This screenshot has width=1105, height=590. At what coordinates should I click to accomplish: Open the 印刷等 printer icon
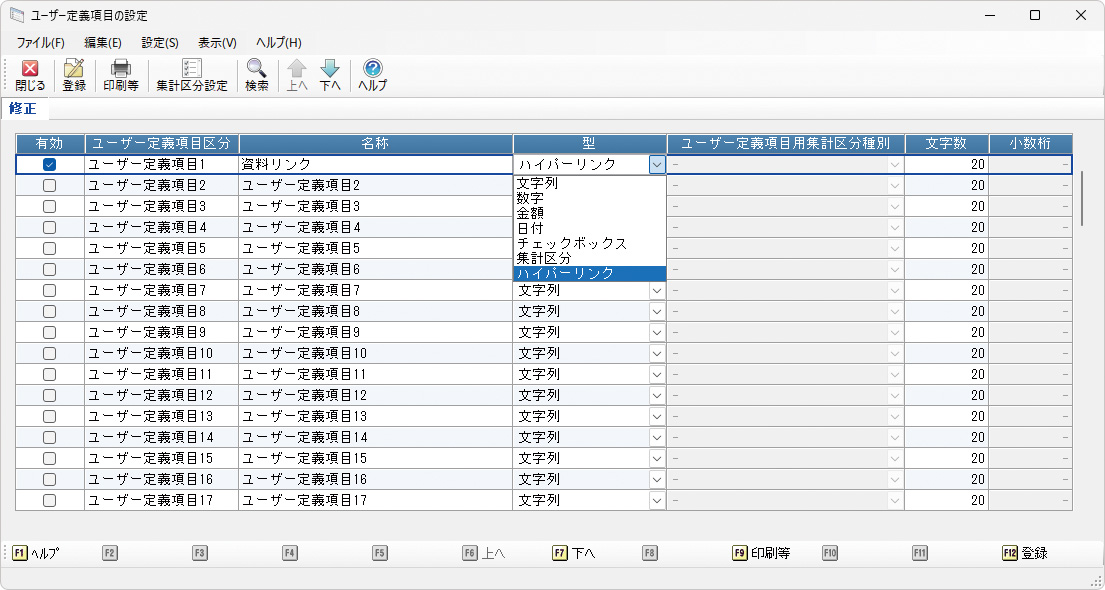(x=121, y=70)
